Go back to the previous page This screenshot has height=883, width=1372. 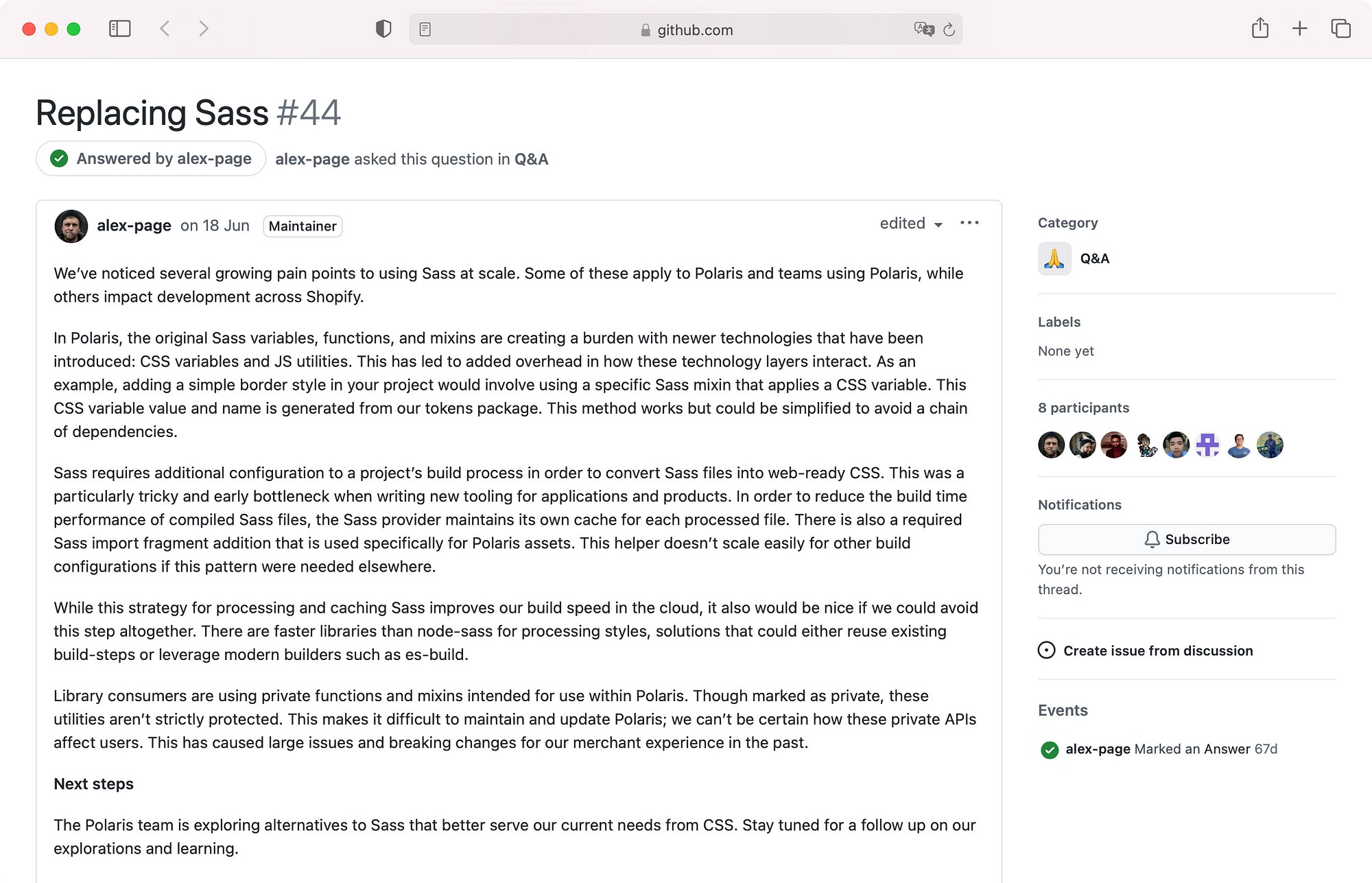165,29
